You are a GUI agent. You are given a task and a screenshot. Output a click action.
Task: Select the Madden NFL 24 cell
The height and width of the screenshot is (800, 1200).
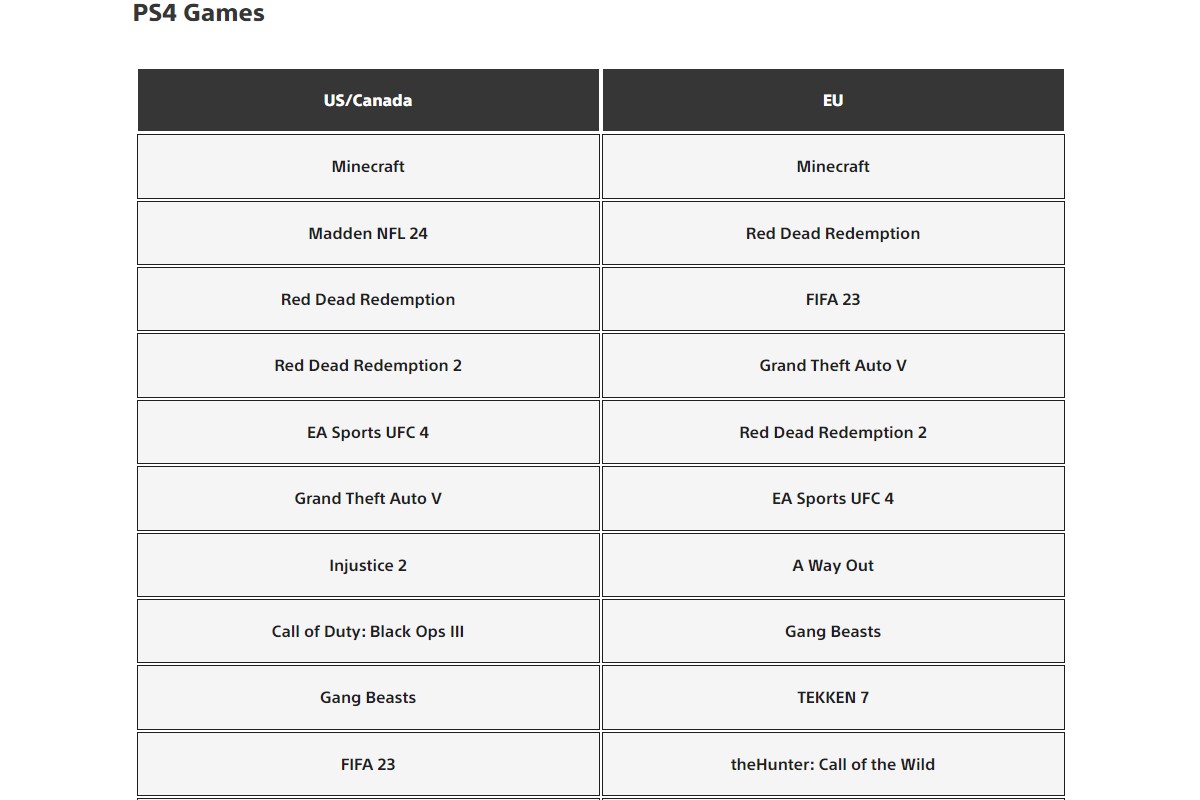[x=368, y=233]
